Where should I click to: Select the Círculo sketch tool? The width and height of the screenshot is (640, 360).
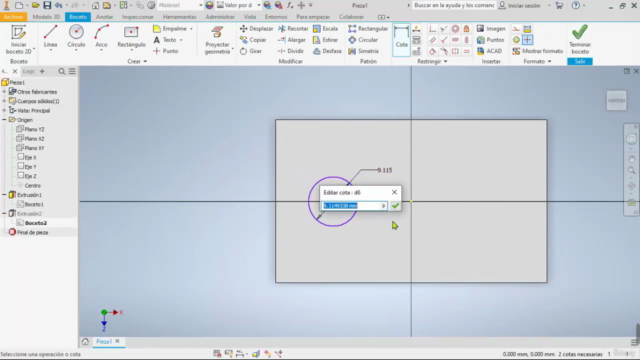click(x=76, y=37)
